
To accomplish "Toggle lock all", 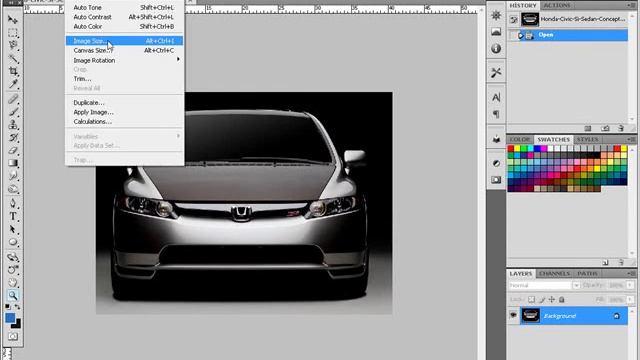I will [562, 300].
